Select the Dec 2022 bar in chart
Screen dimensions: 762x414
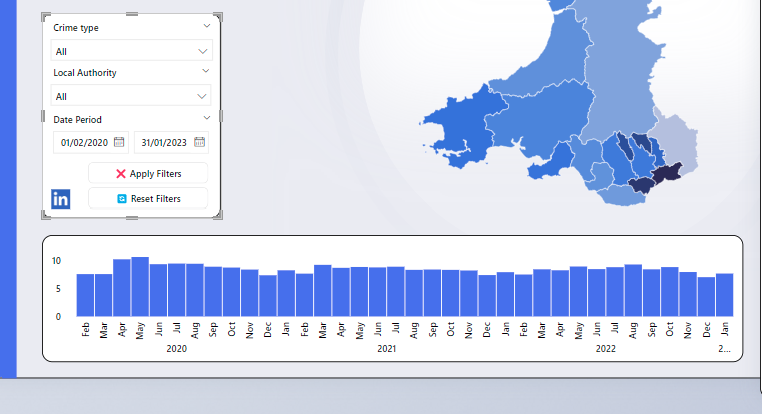click(x=706, y=297)
